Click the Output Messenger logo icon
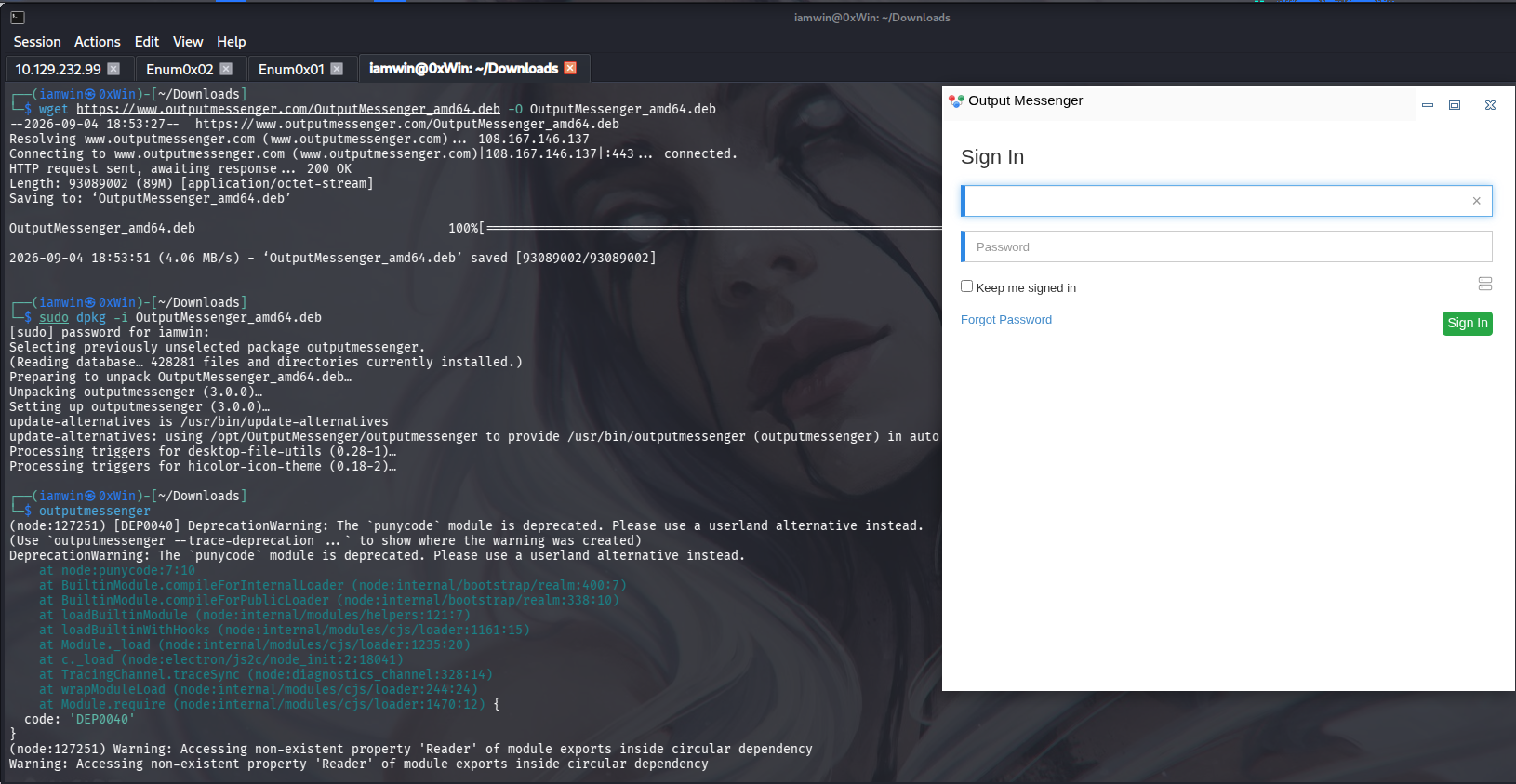This screenshot has width=1516, height=784. [x=956, y=100]
